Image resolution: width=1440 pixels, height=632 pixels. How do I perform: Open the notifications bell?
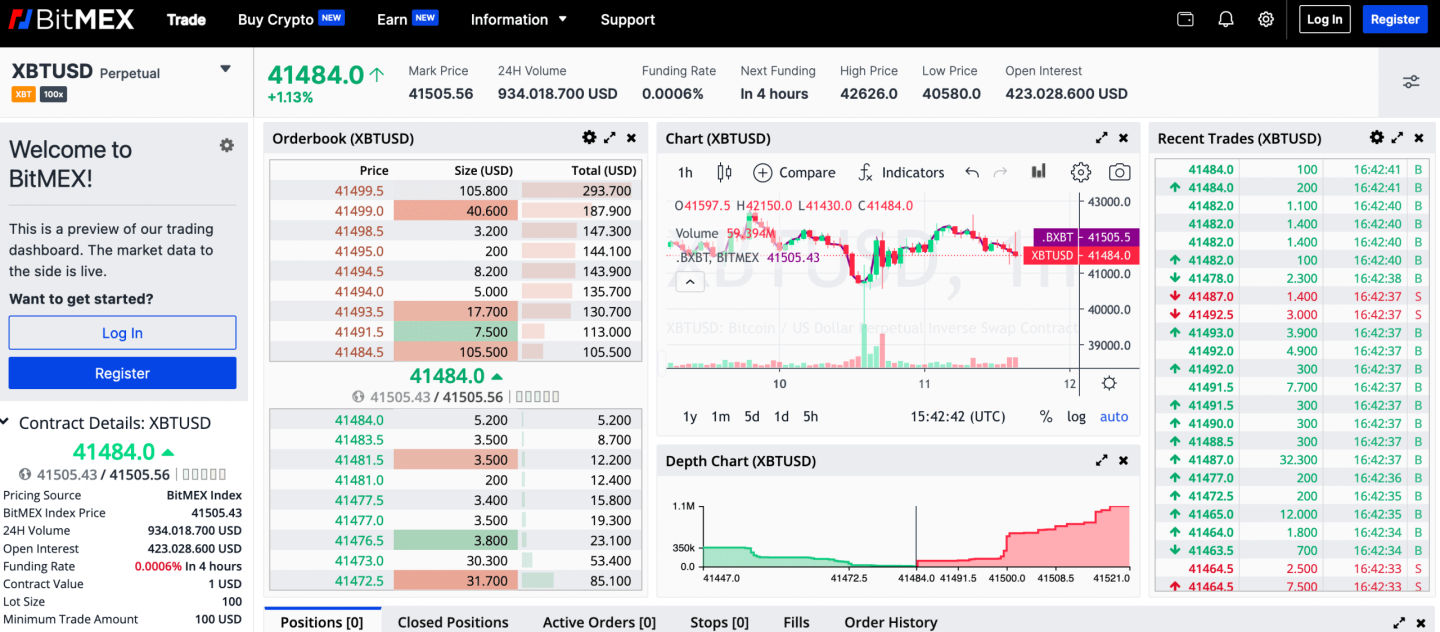[1226, 19]
